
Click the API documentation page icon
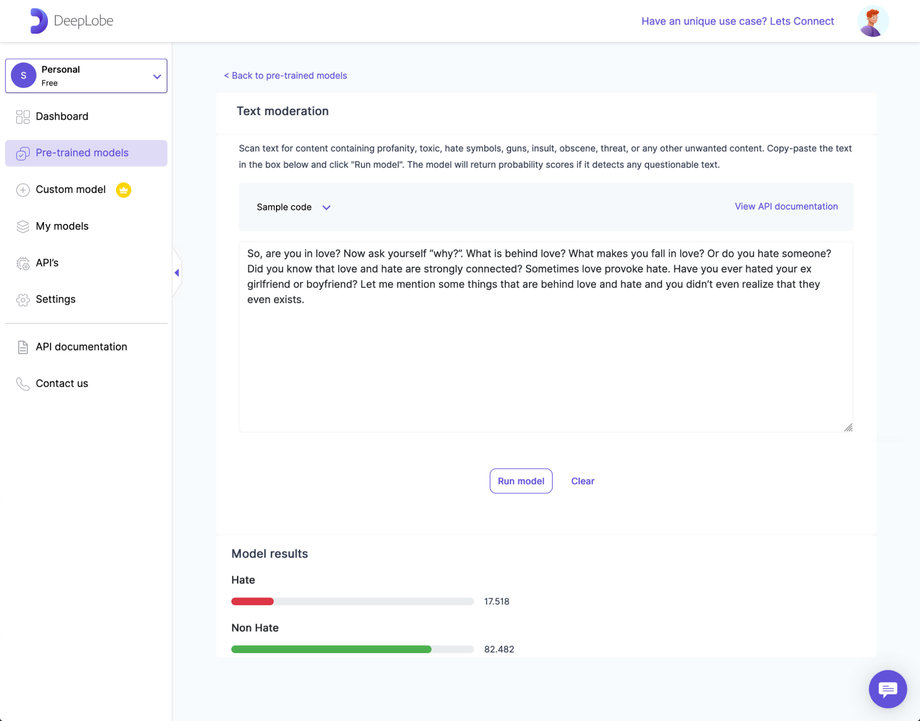click(x=22, y=346)
